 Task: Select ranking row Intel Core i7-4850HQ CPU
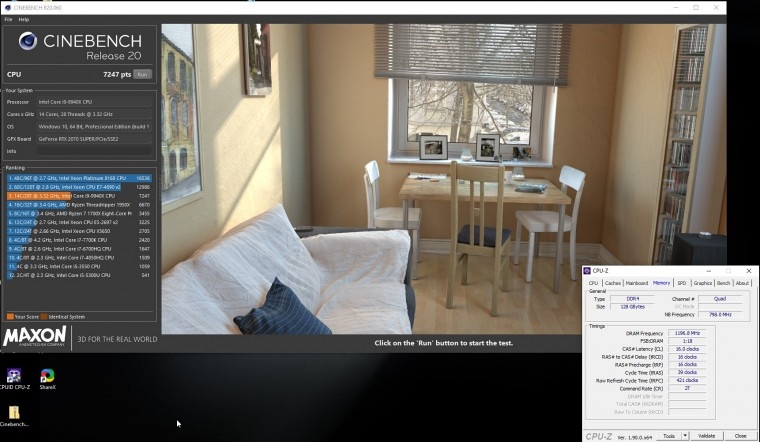(x=79, y=257)
